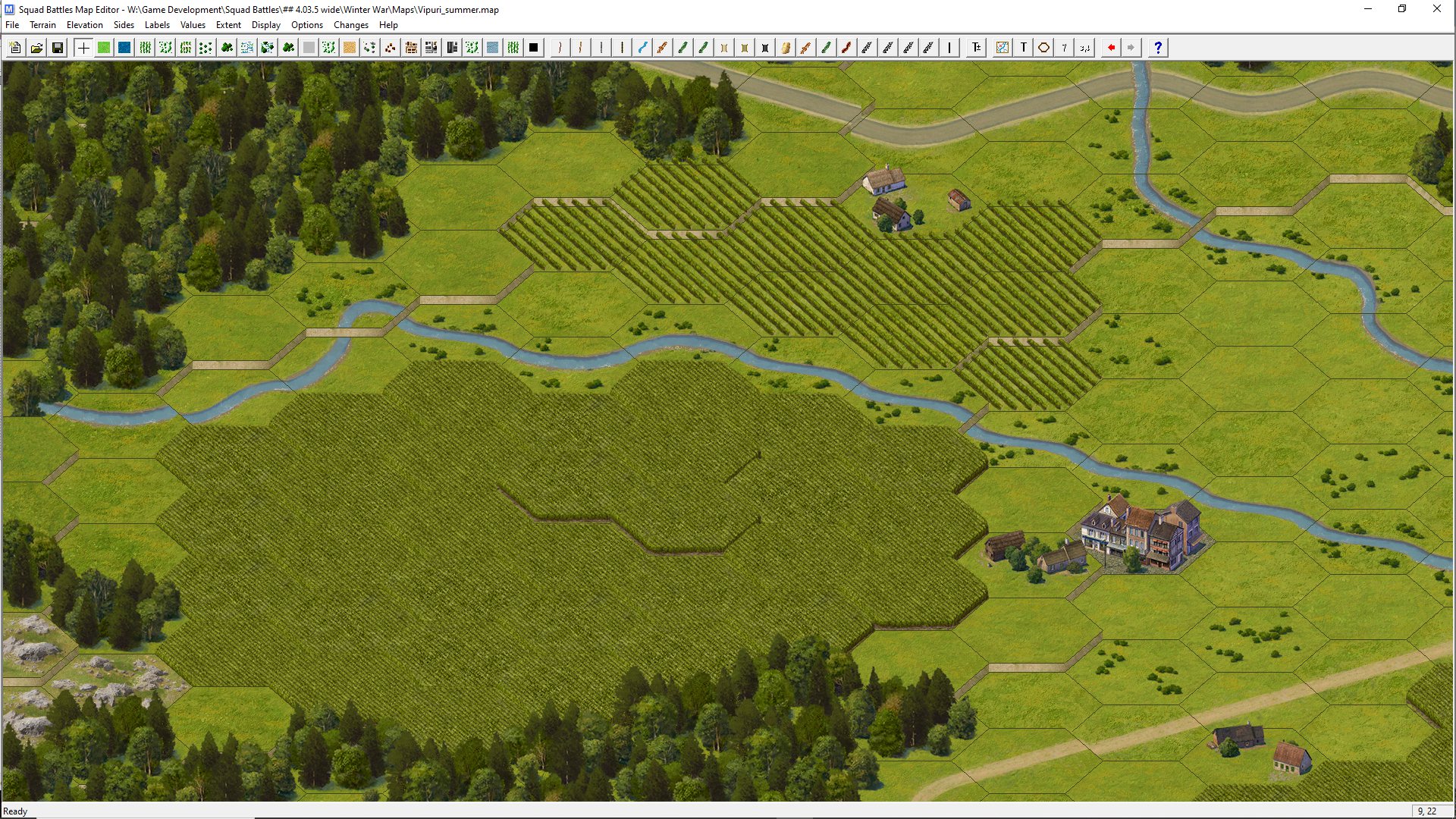
Task: Toggle the map thumbnail view icon
Action: pyautogui.click(x=1003, y=48)
